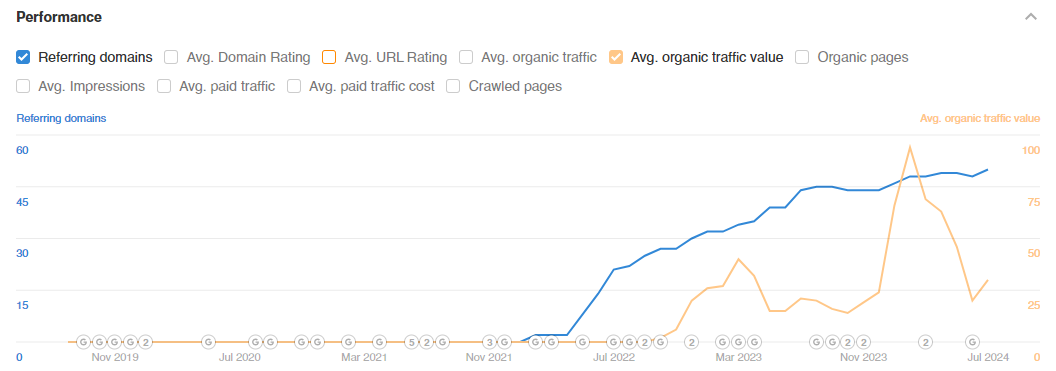
Task: Click the Avg. organic traffic value axis label
Action: tap(980, 119)
